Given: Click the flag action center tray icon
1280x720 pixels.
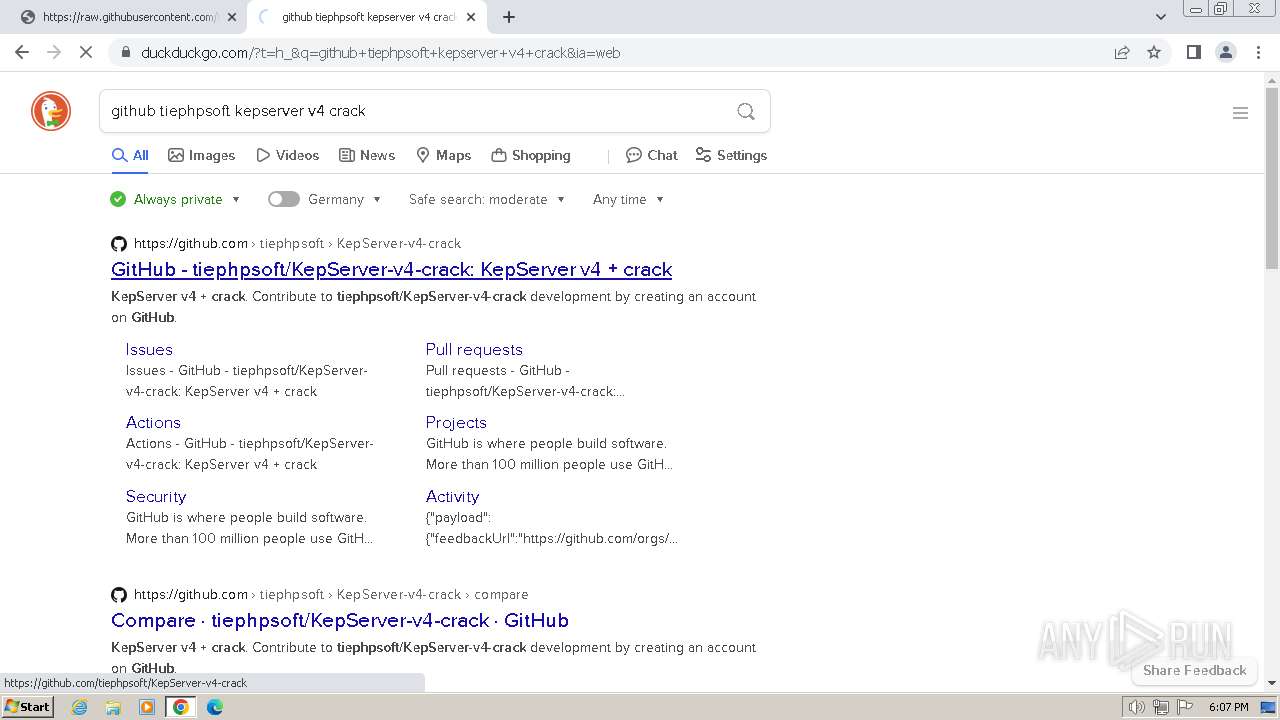Looking at the screenshot, I should click(x=1184, y=707).
